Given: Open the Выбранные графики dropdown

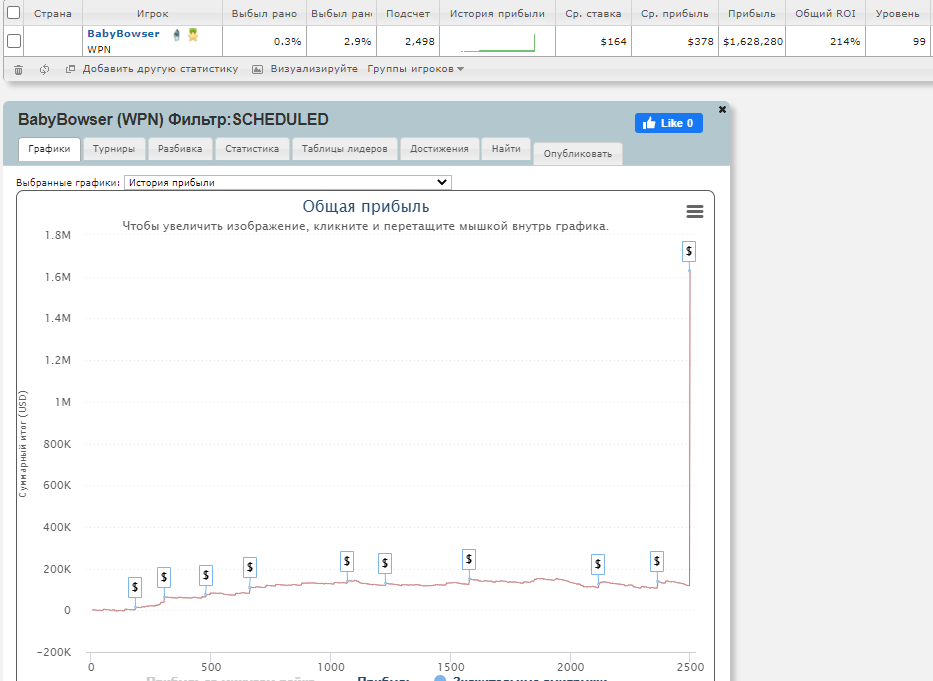Looking at the screenshot, I should coord(288,183).
